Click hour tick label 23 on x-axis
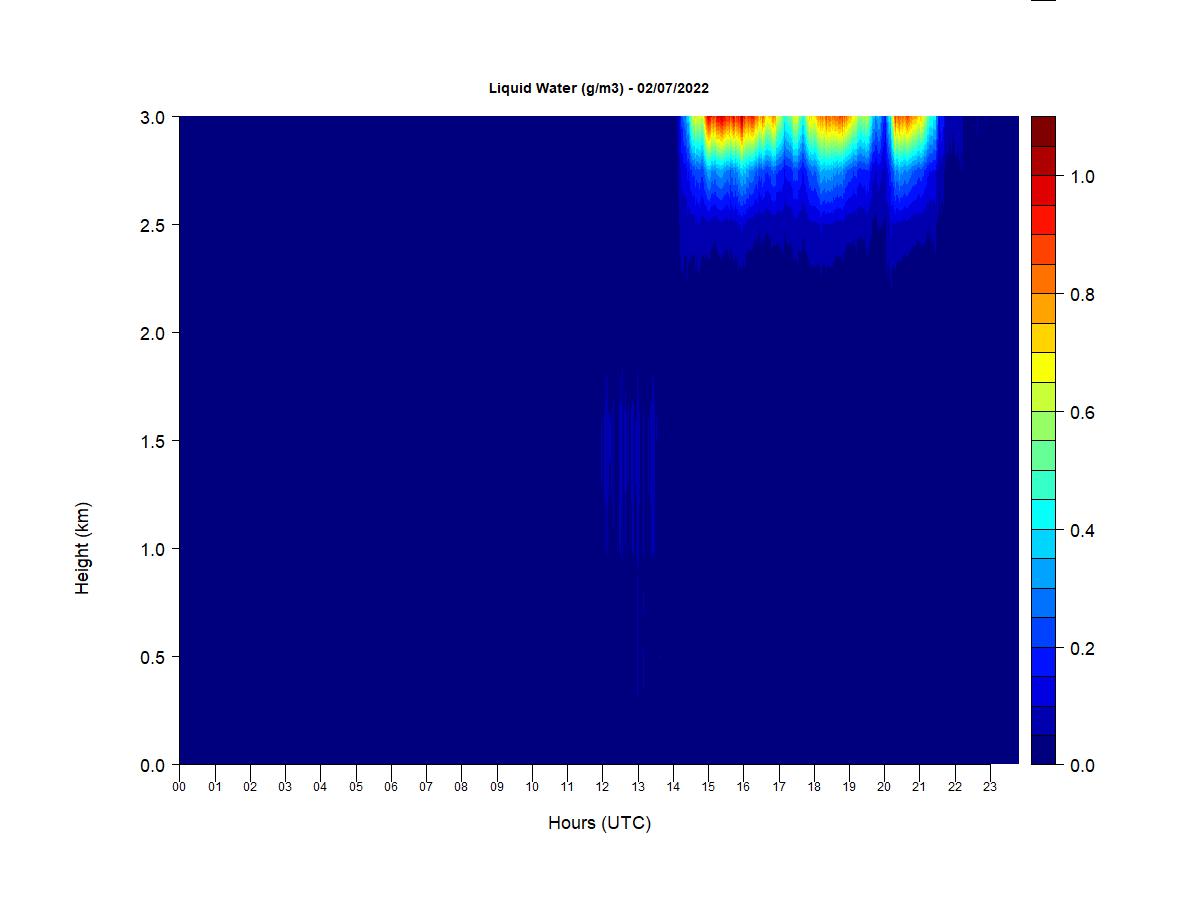Viewport: 1200px width, 900px height. (990, 787)
